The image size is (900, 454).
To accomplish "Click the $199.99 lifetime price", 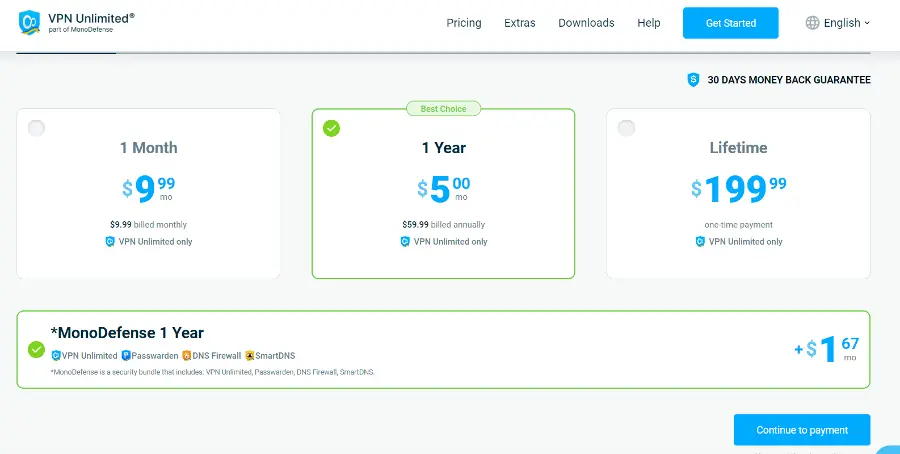I will [x=738, y=189].
